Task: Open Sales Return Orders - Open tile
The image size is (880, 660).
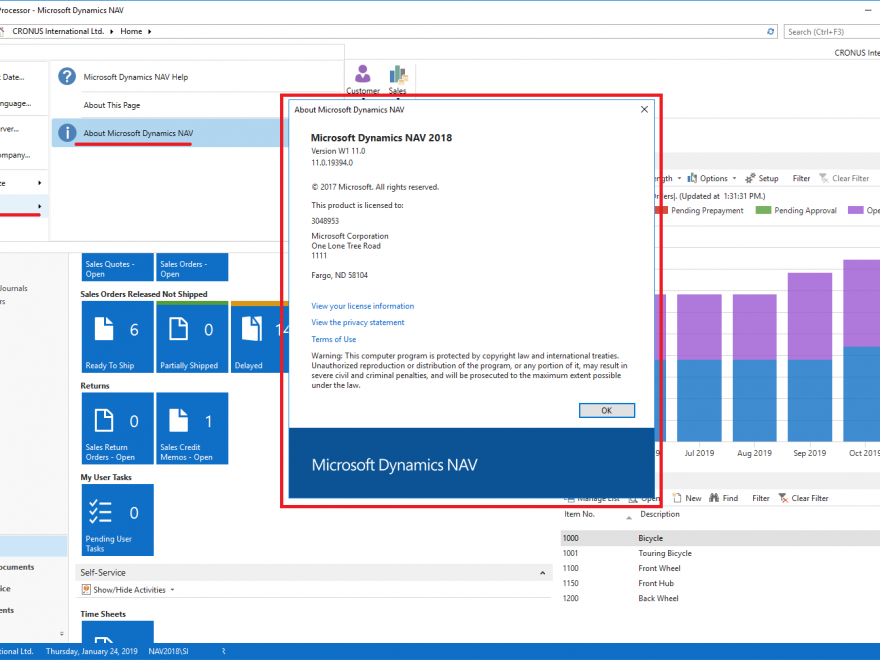Action: click(117, 428)
